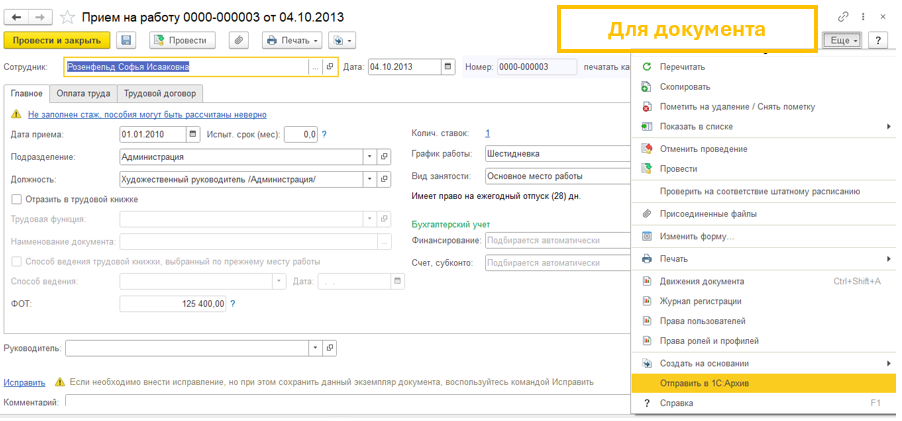Copy link with the chain icon

[x=843, y=17]
